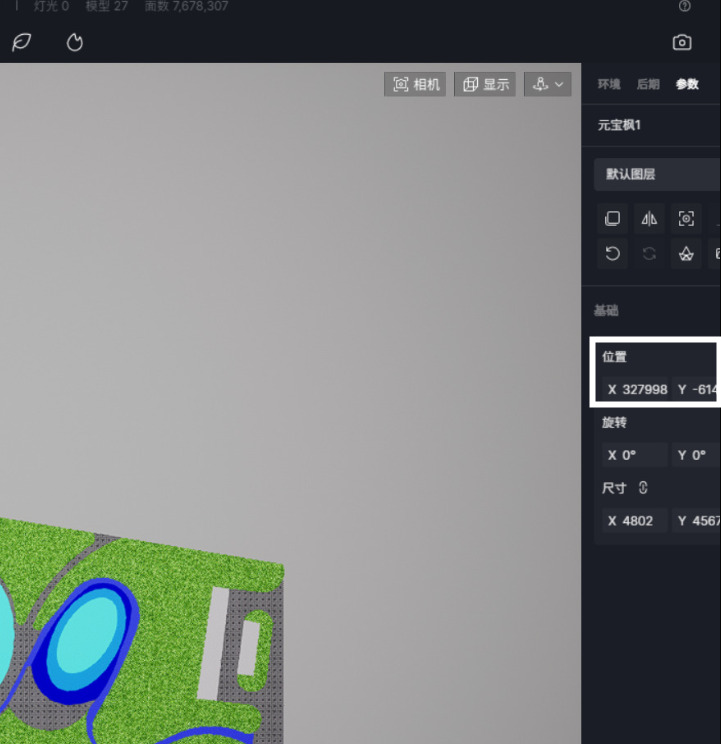Click the camera screenshot icon

[682, 42]
